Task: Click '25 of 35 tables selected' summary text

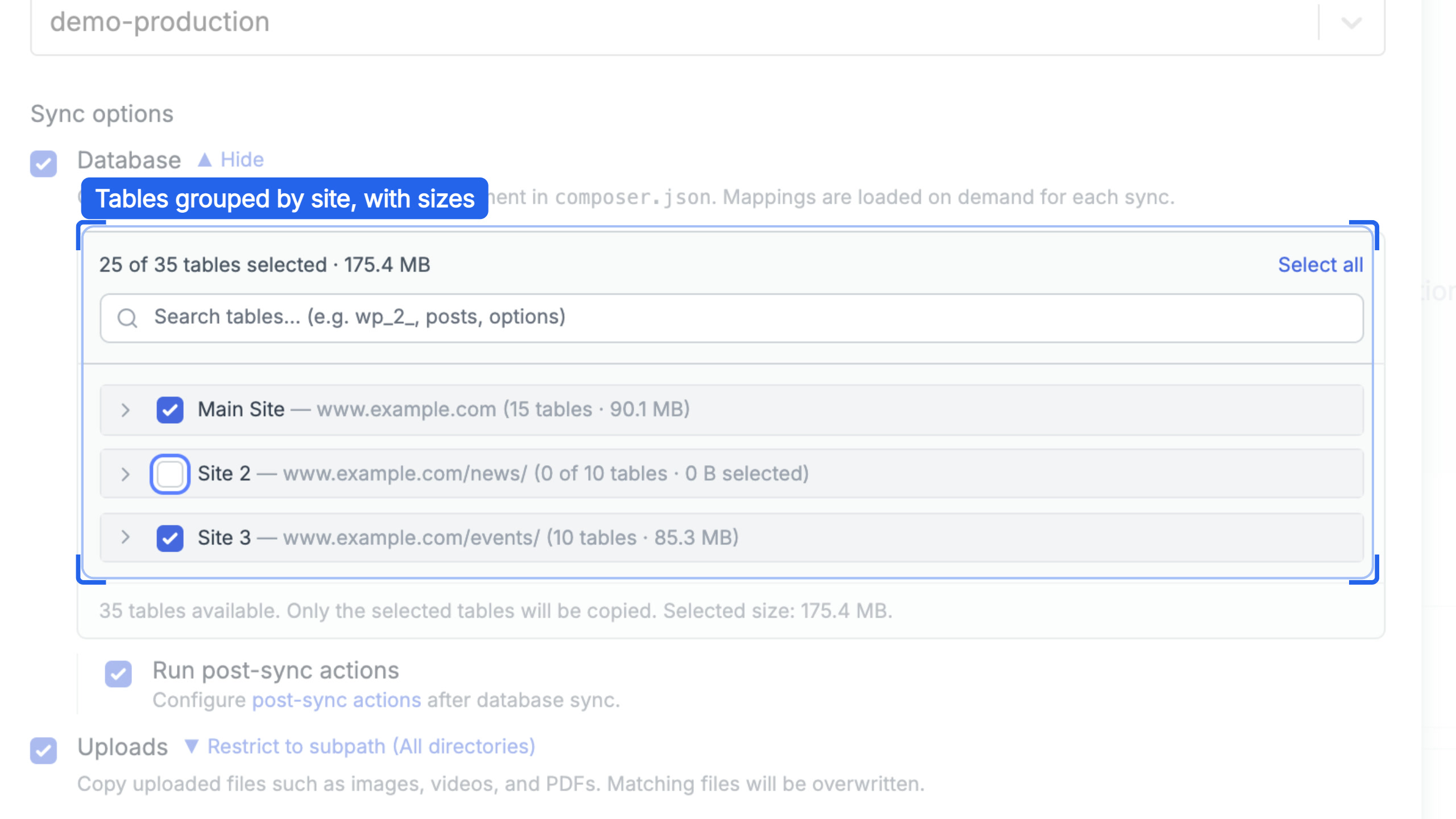Action: (x=265, y=264)
